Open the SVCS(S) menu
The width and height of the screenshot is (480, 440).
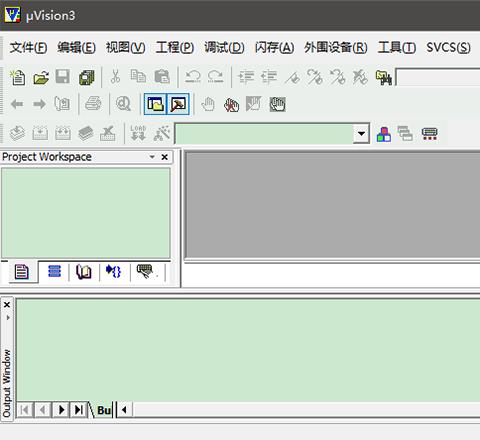point(448,48)
